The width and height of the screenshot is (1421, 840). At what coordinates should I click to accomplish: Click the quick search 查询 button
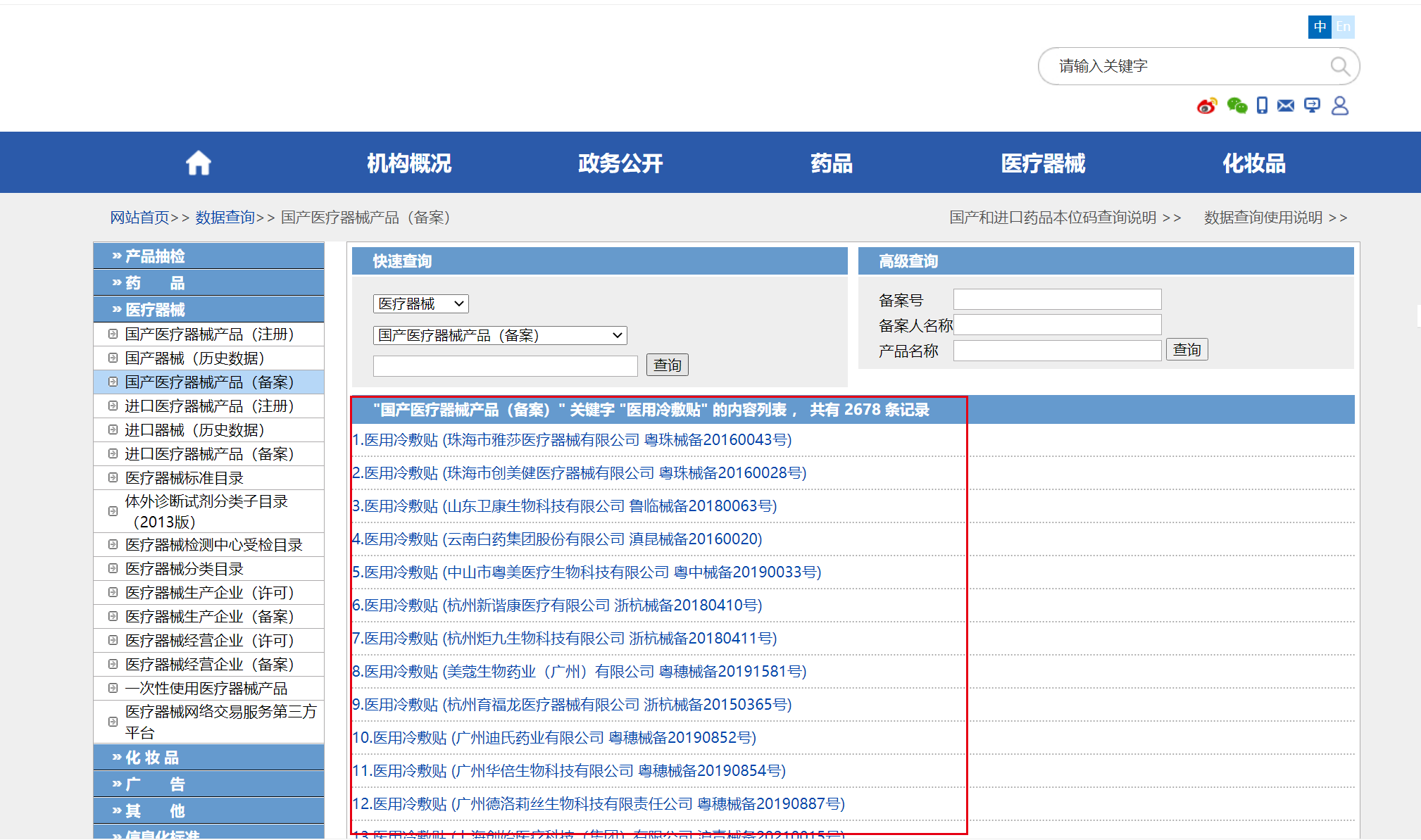667,365
